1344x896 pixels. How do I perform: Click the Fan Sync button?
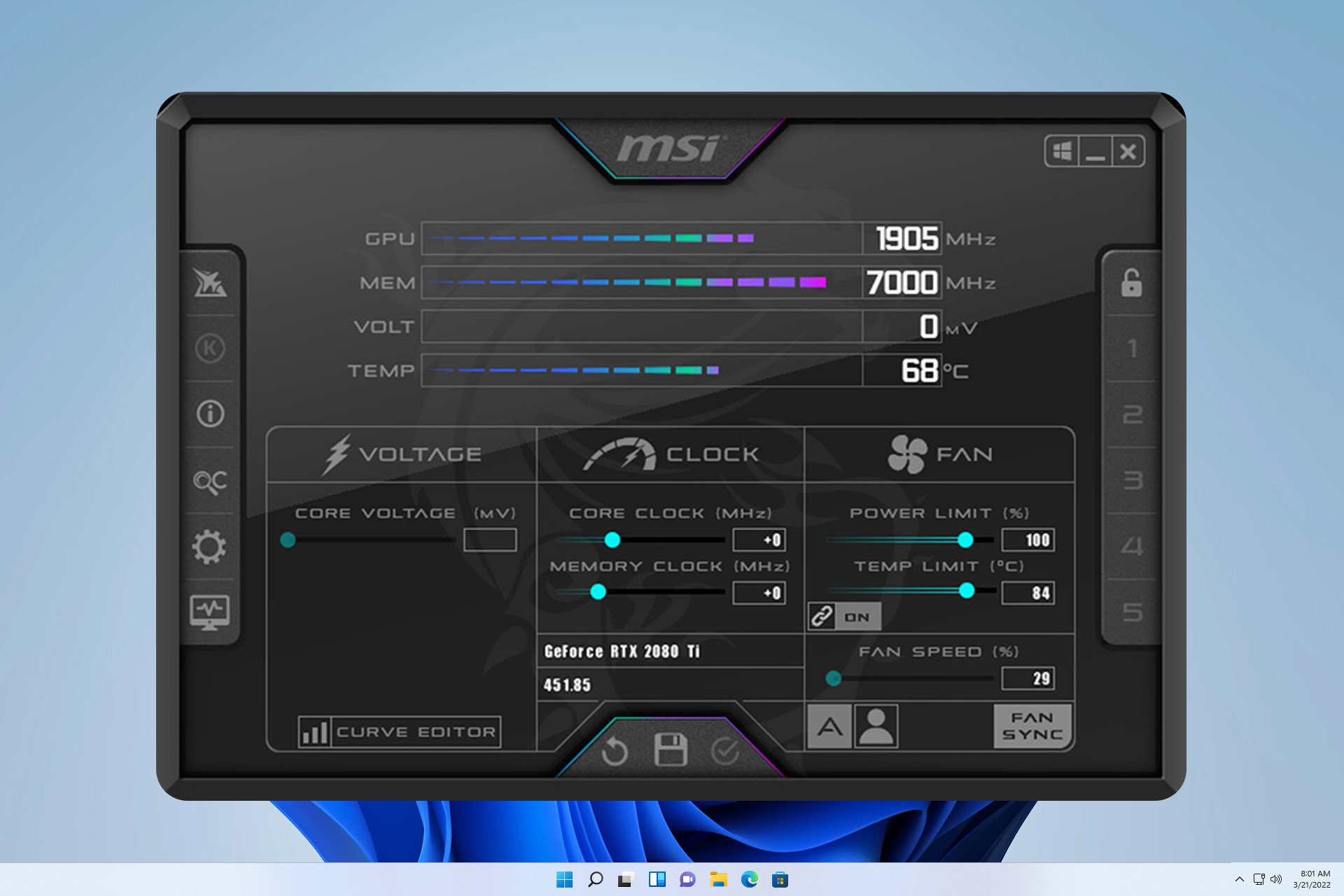point(1032,727)
